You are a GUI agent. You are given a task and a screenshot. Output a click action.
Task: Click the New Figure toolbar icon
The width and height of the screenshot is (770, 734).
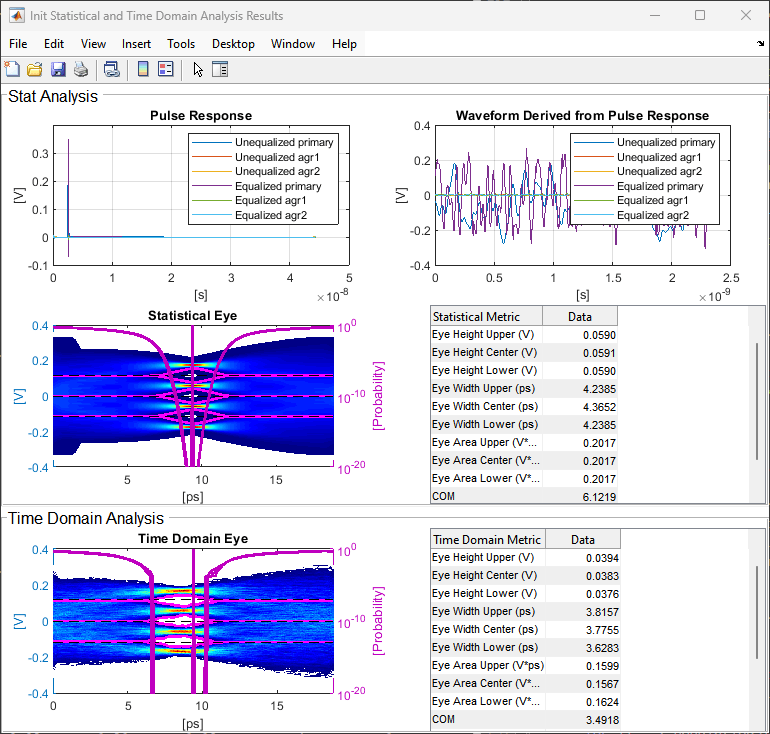12,69
